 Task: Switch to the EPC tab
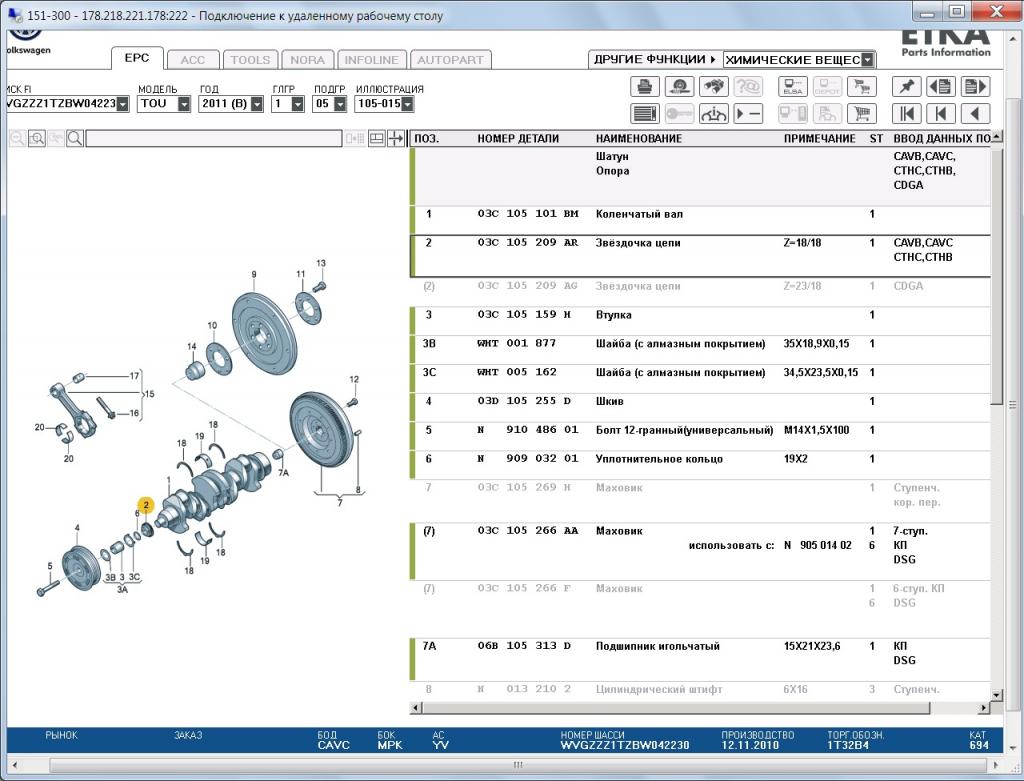tap(137, 58)
